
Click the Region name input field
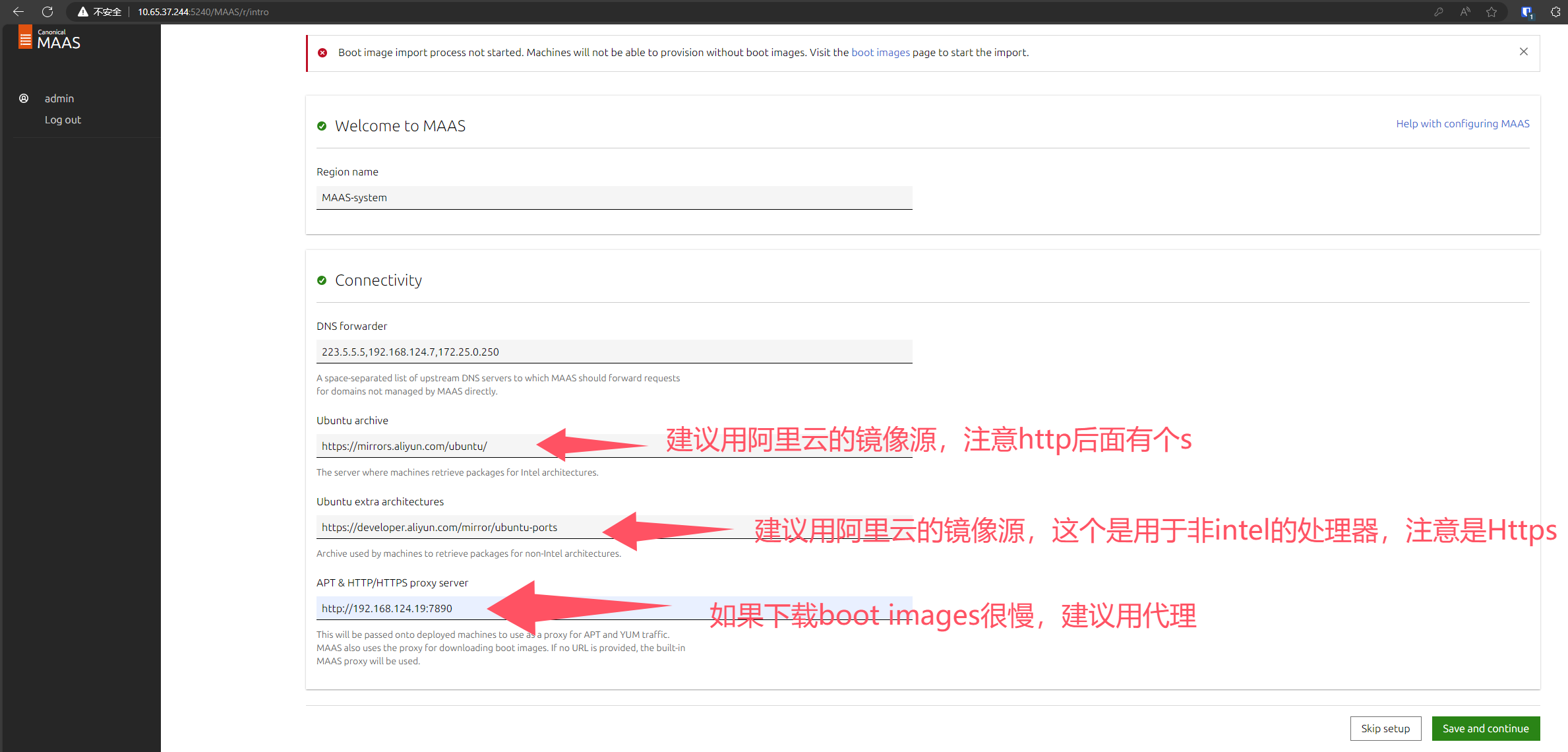pyautogui.click(x=613, y=197)
